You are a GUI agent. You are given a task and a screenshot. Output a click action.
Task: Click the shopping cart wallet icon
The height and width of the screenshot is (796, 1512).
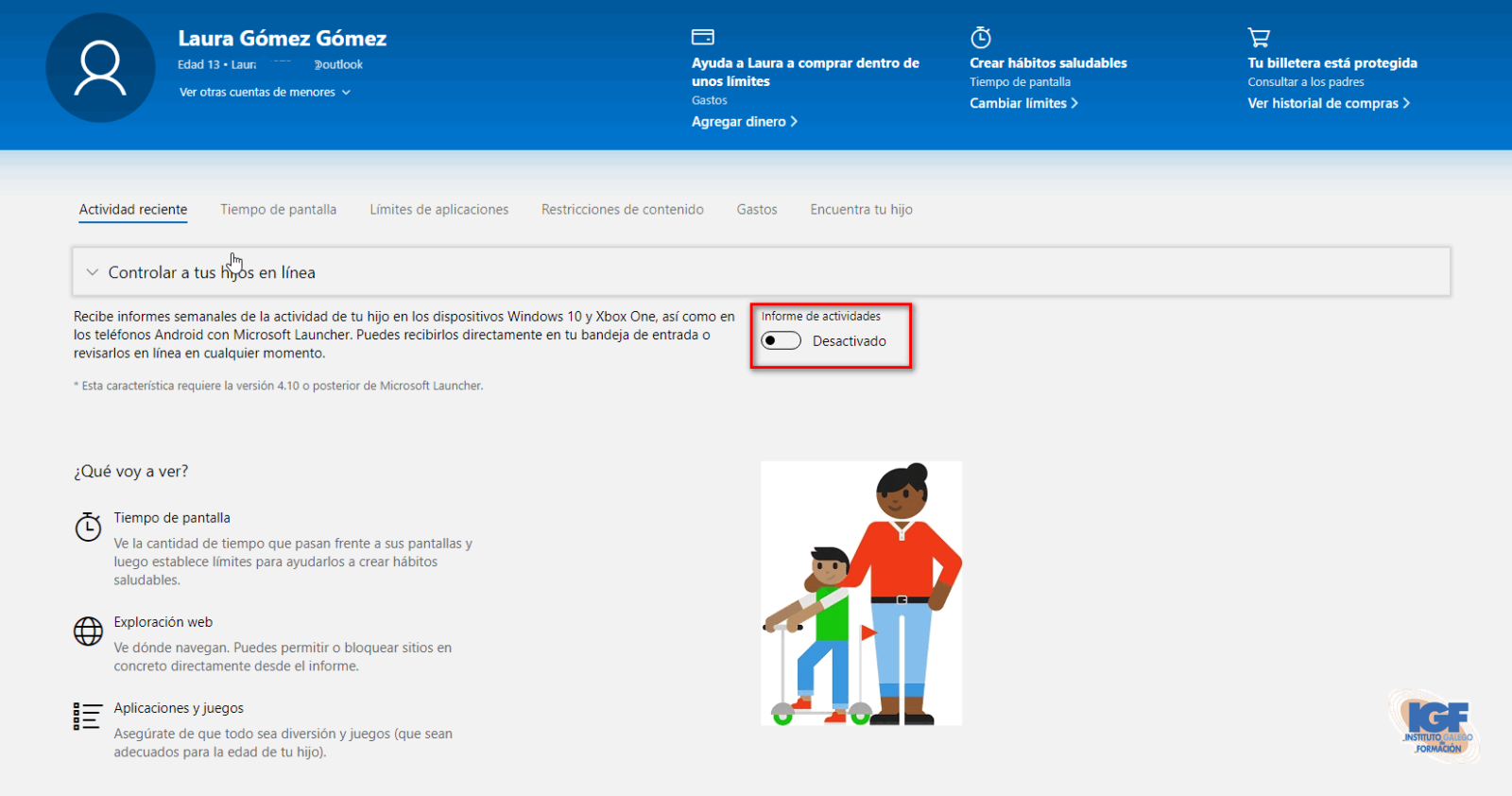coord(1259,38)
